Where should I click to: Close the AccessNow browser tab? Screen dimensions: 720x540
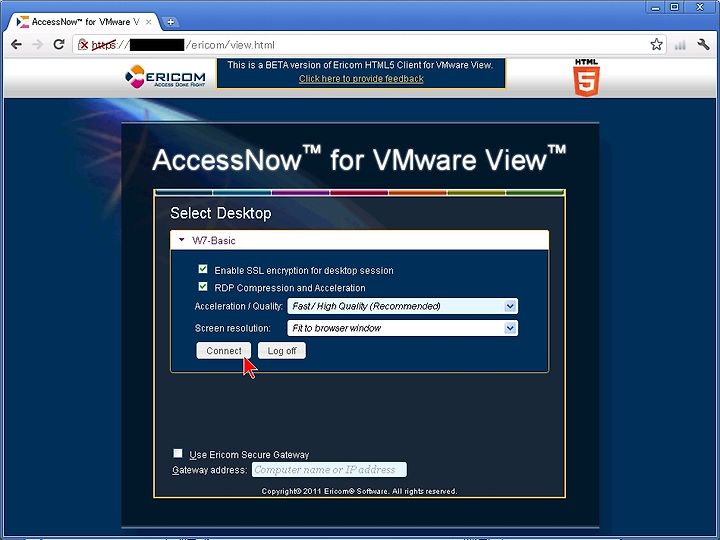[x=148, y=22]
